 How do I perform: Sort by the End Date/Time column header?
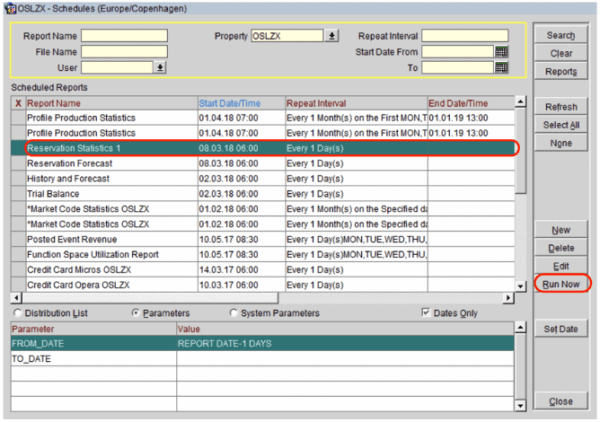[471, 103]
